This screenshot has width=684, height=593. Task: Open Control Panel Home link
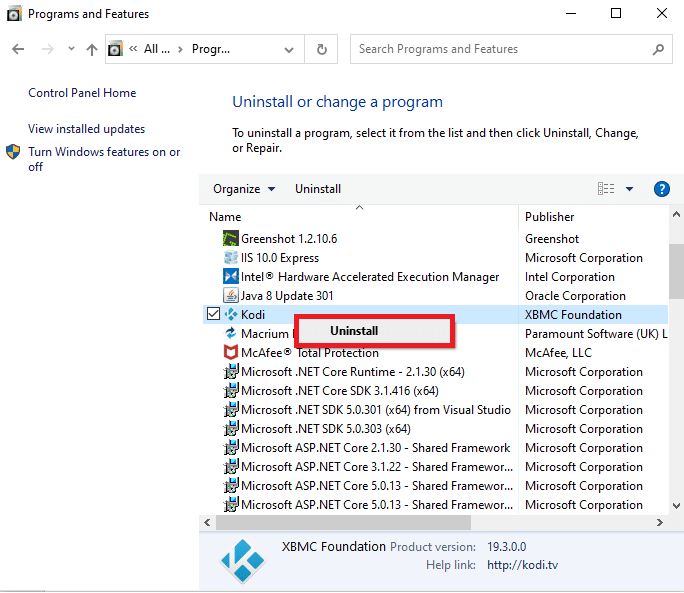82,93
